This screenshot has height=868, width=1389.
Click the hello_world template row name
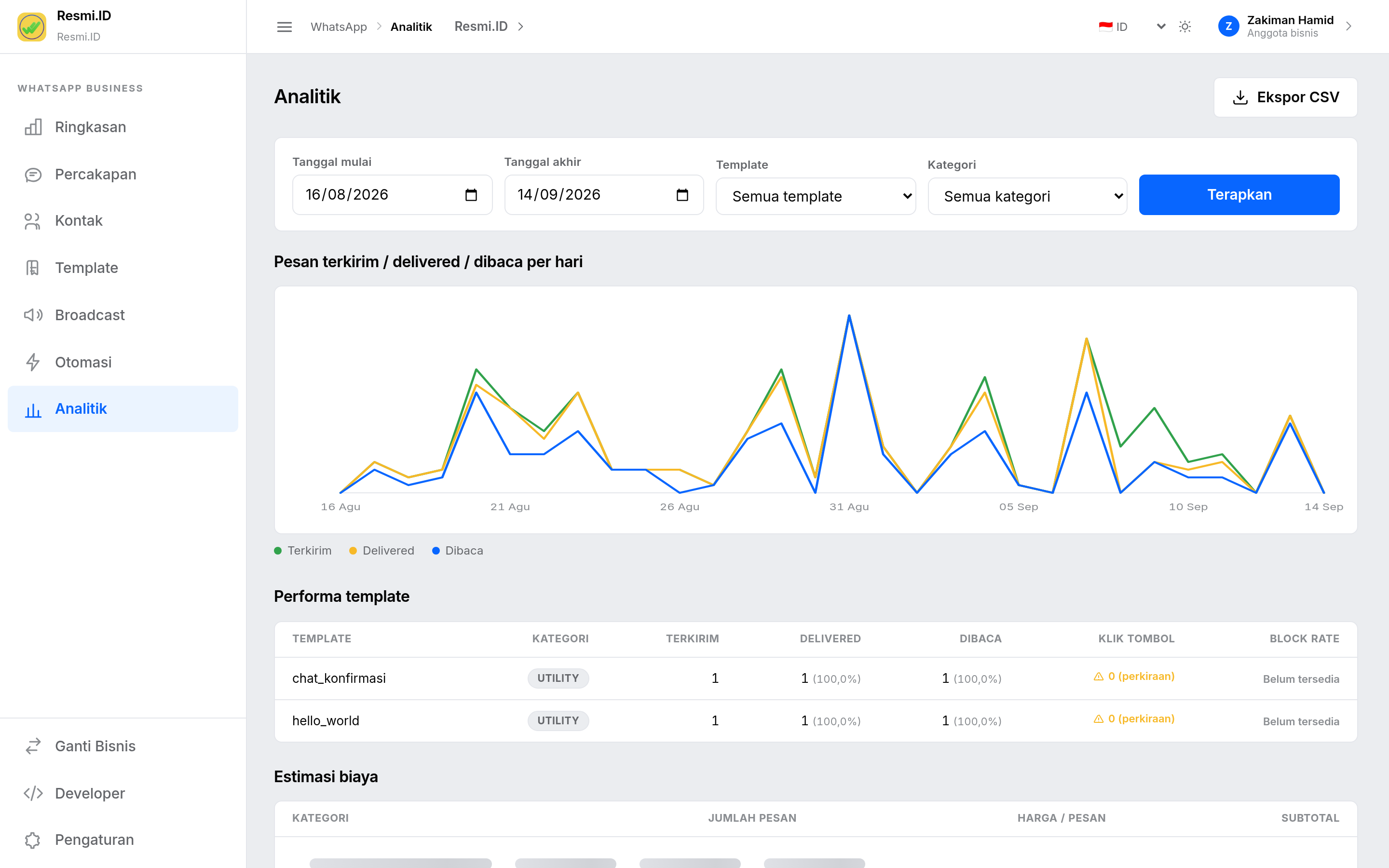click(x=326, y=721)
